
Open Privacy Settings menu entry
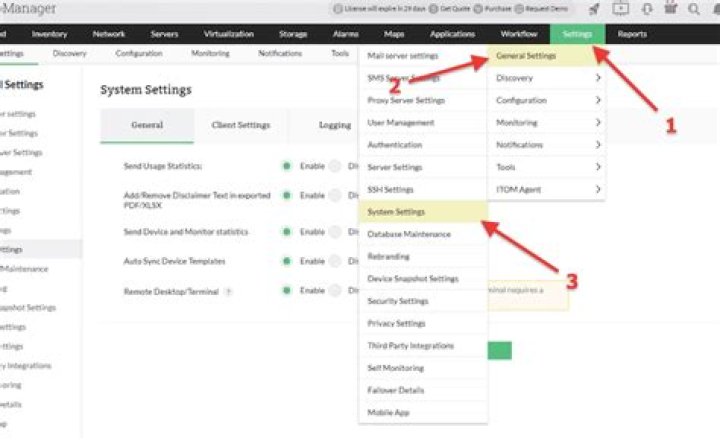[422, 323]
